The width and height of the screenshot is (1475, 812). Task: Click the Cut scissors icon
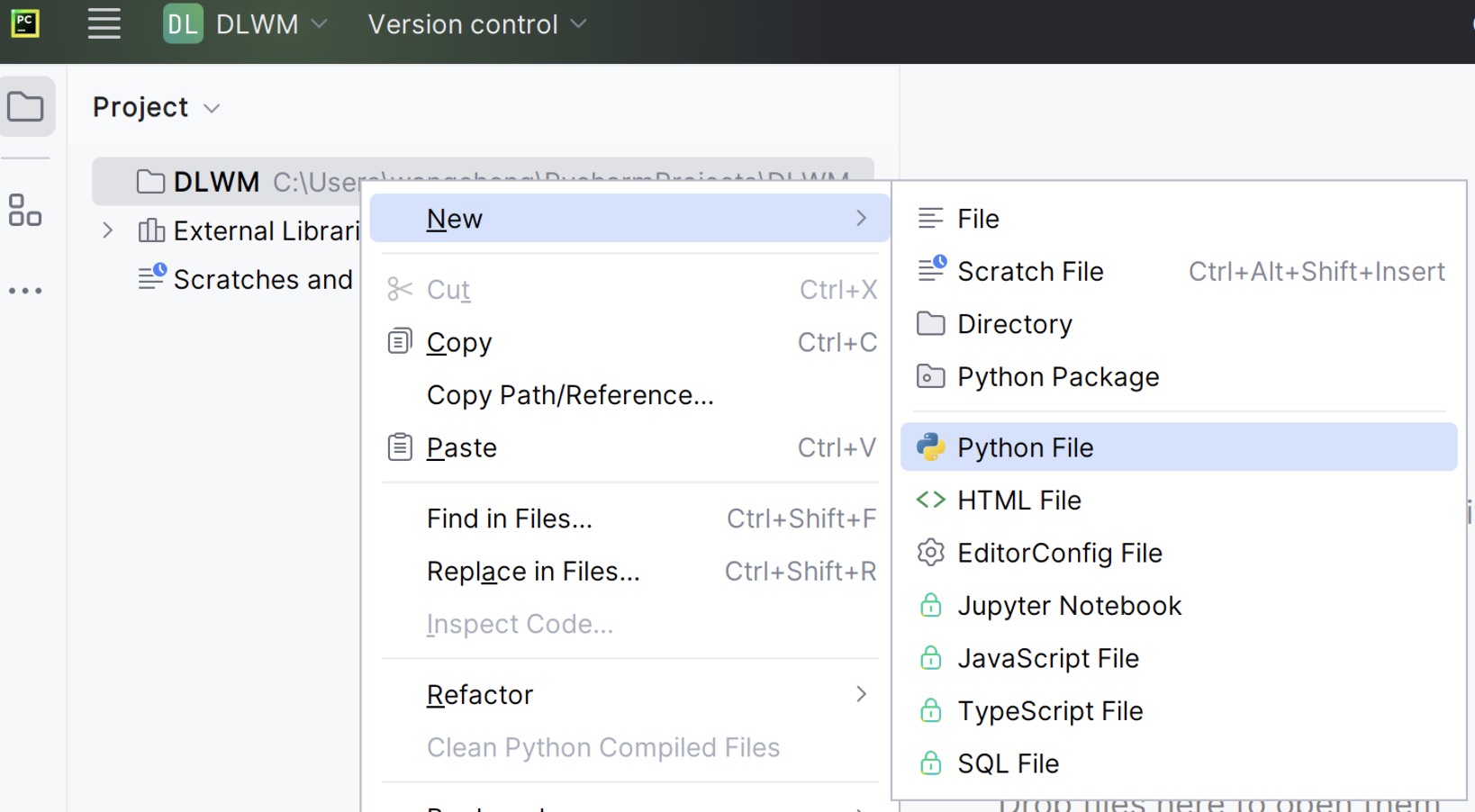pos(399,290)
